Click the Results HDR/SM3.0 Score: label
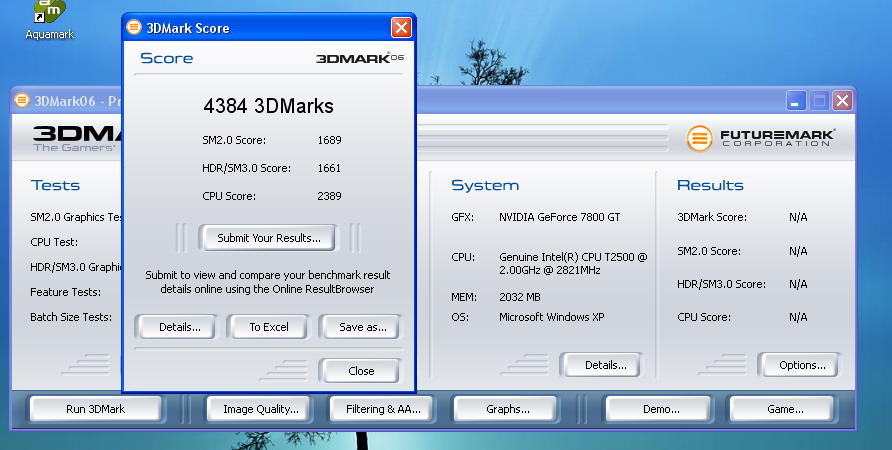The image size is (892, 450). click(x=721, y=284)
